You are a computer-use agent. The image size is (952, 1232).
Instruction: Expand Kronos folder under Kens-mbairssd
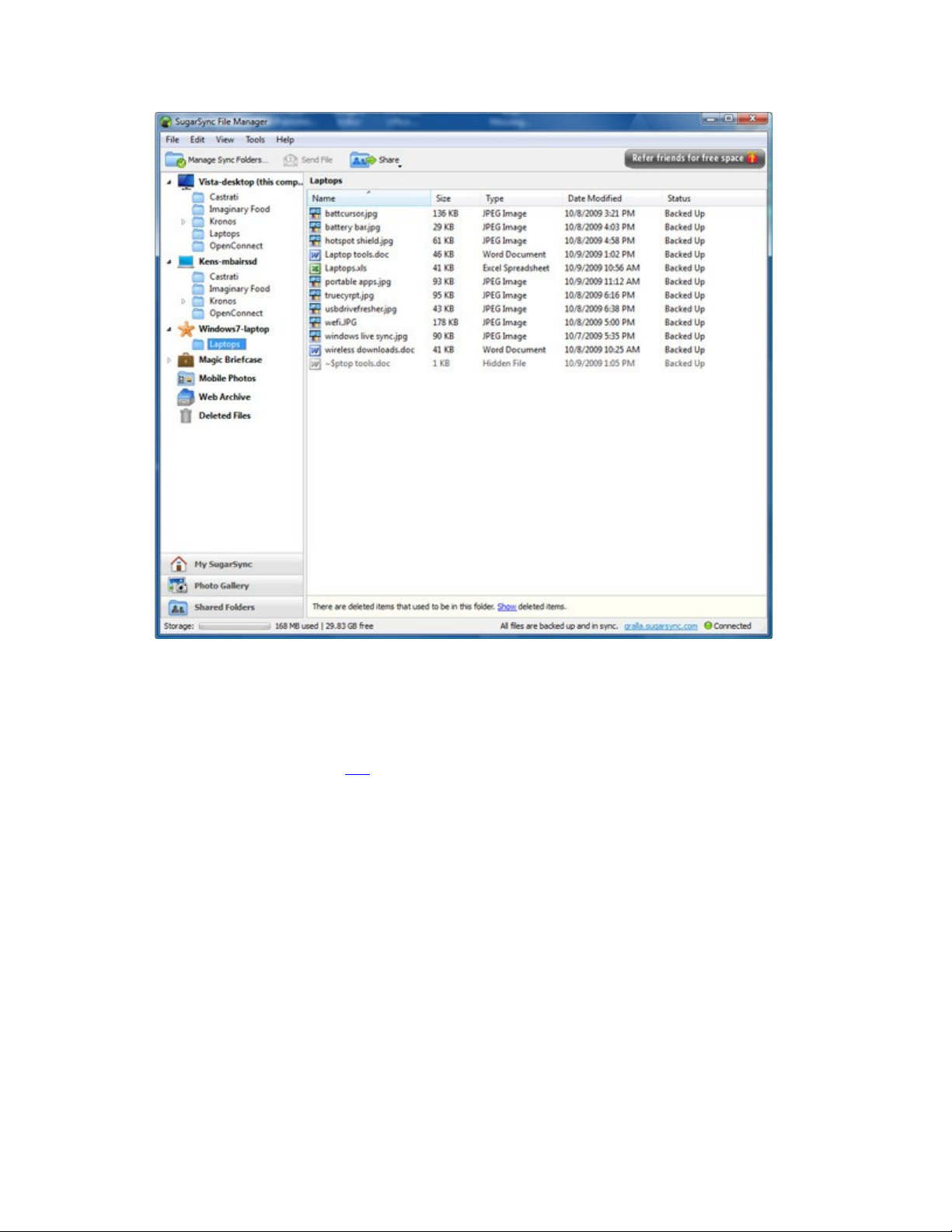[183, 302]
